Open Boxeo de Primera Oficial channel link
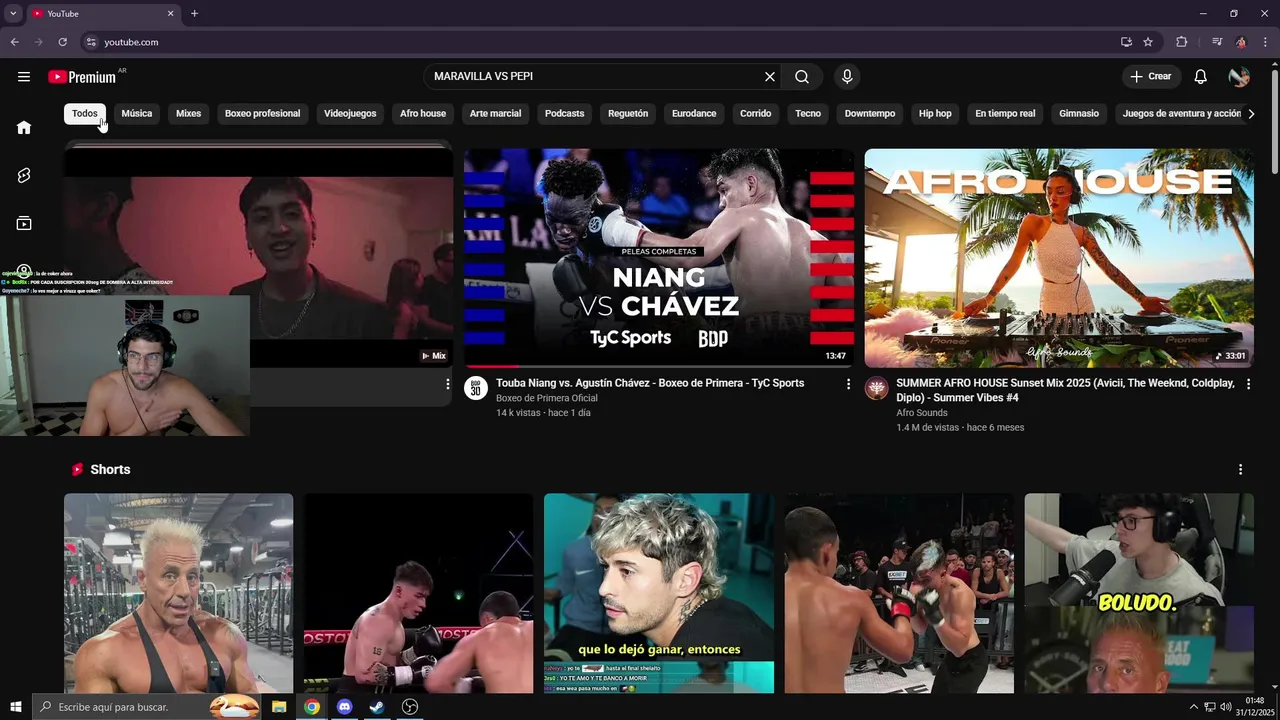The width and height of the screenshot is (1280, 720). coord(546,398)
